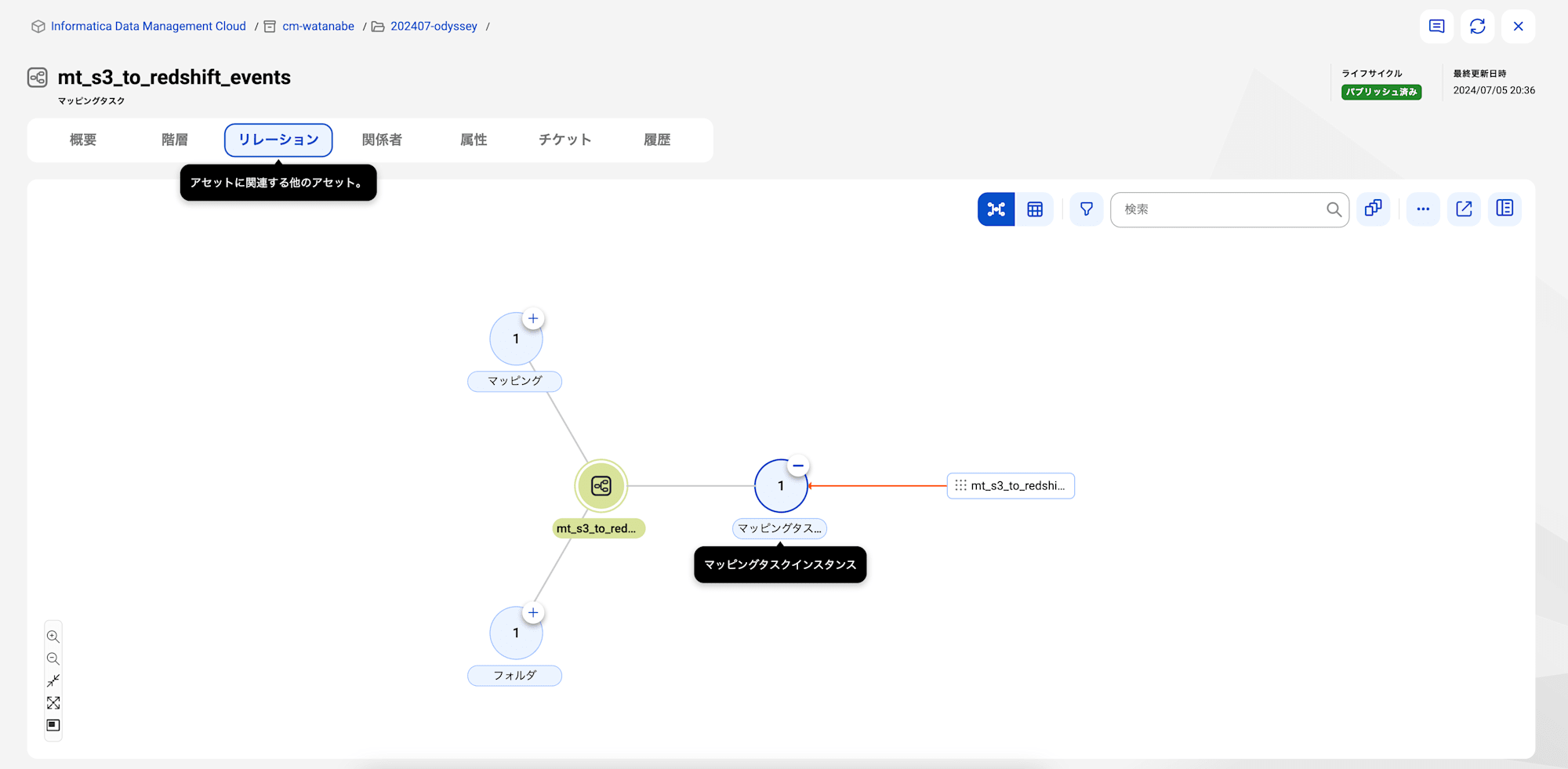1568x769 pixels.
Task: Open the 履歴 tab
Action: (x=657, y=140)
